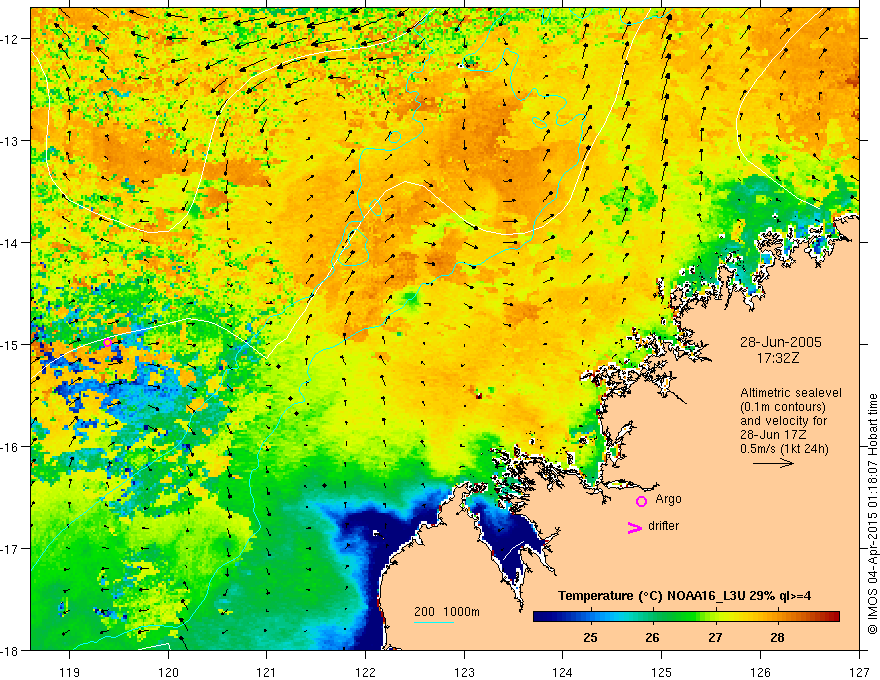Image resolution: width=880 pixels, height=680 pixels.
Task: Click the Argo float marker near 119.4 longitude
Action: pyautogui.click(x=107, y=343)
